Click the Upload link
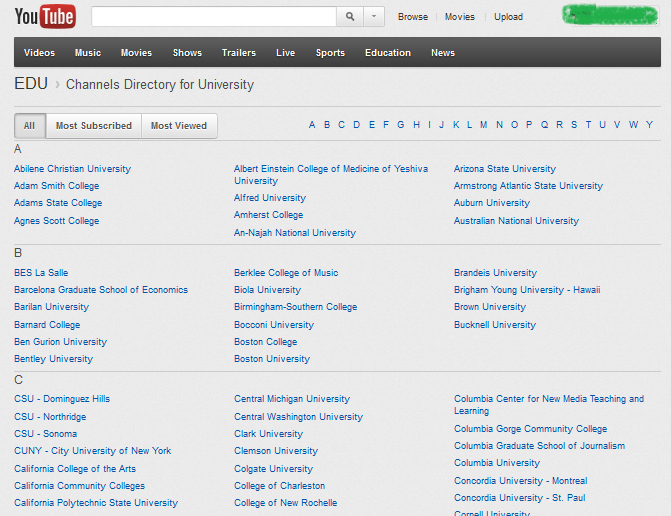 tap(508, 17)
